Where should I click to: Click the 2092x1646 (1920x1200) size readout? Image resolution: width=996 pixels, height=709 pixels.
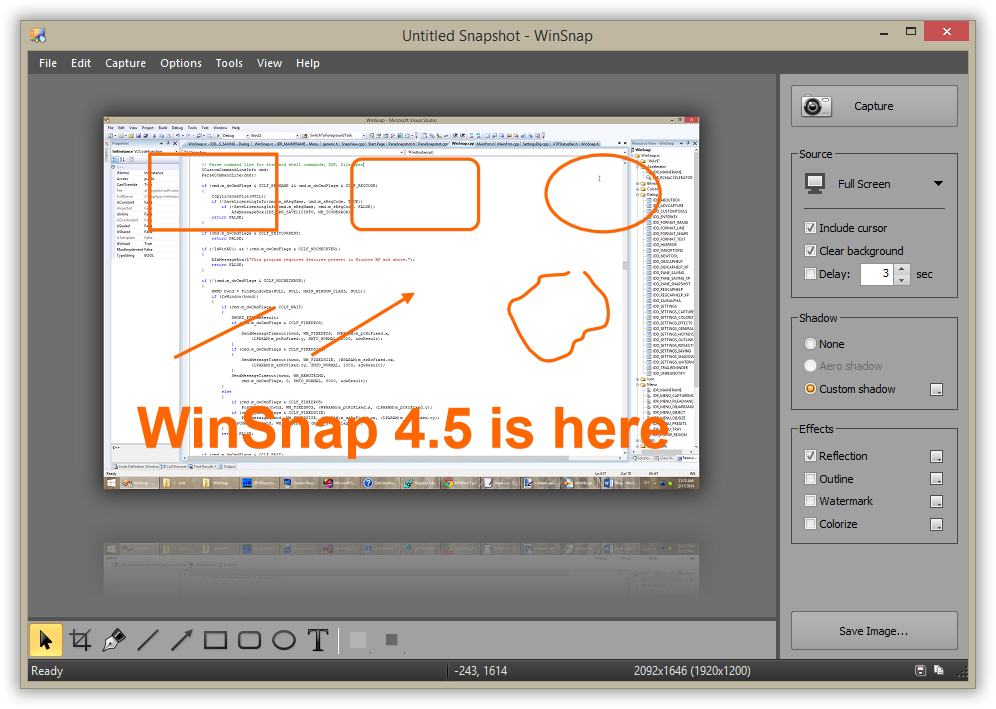coord(692,671)
